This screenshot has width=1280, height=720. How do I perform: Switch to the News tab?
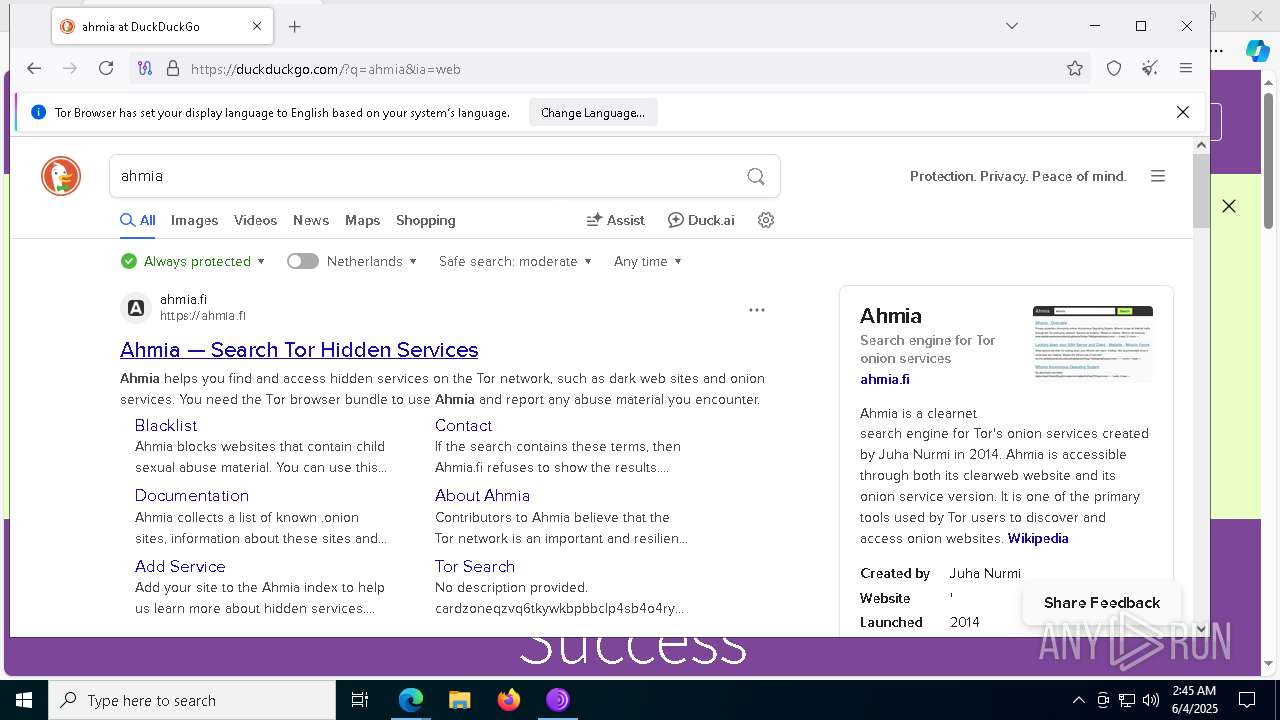[311, 220]
